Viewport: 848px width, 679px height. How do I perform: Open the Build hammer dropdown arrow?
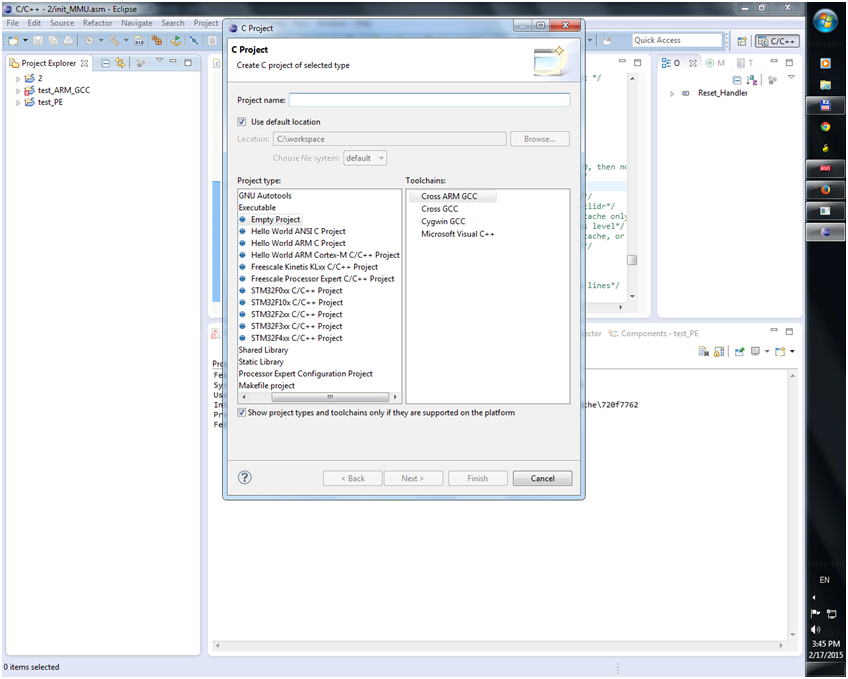[x=126, y=41]
